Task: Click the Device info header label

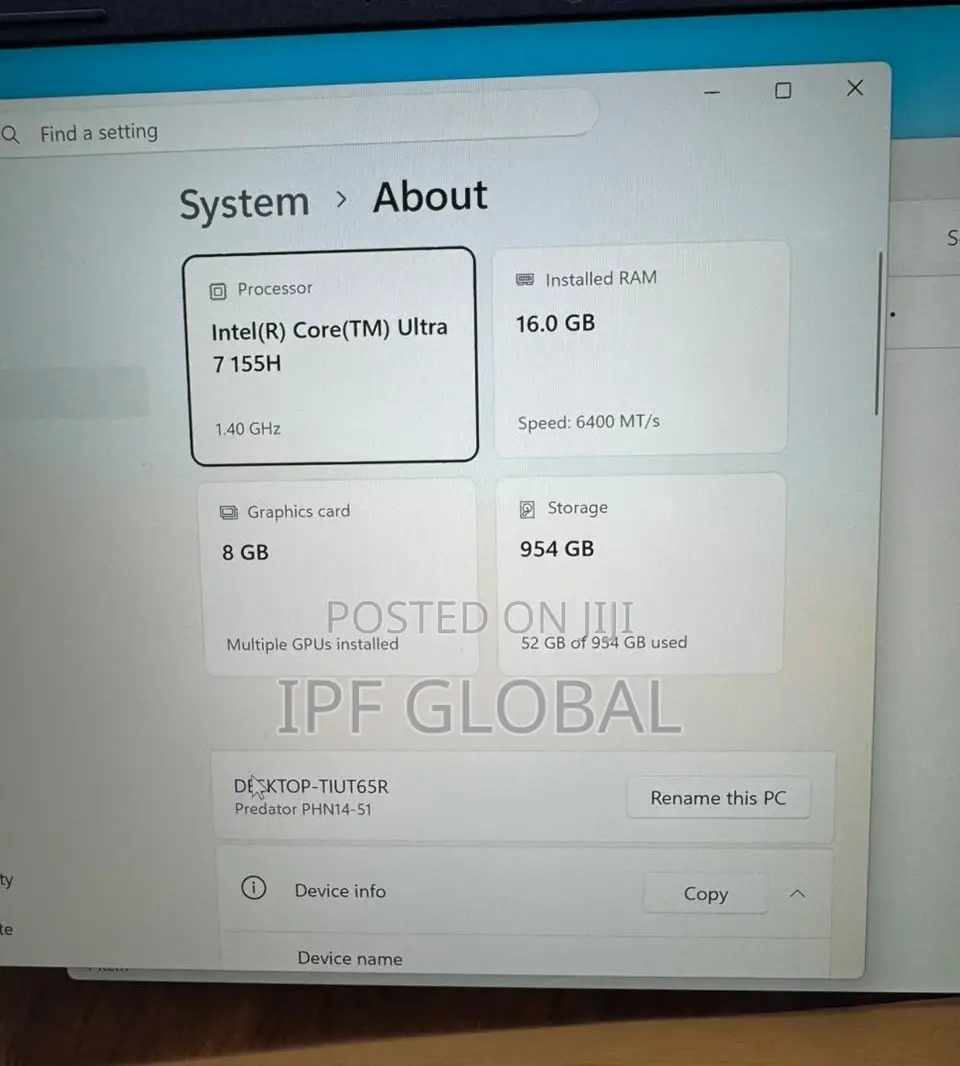Action: click(340, 891)
